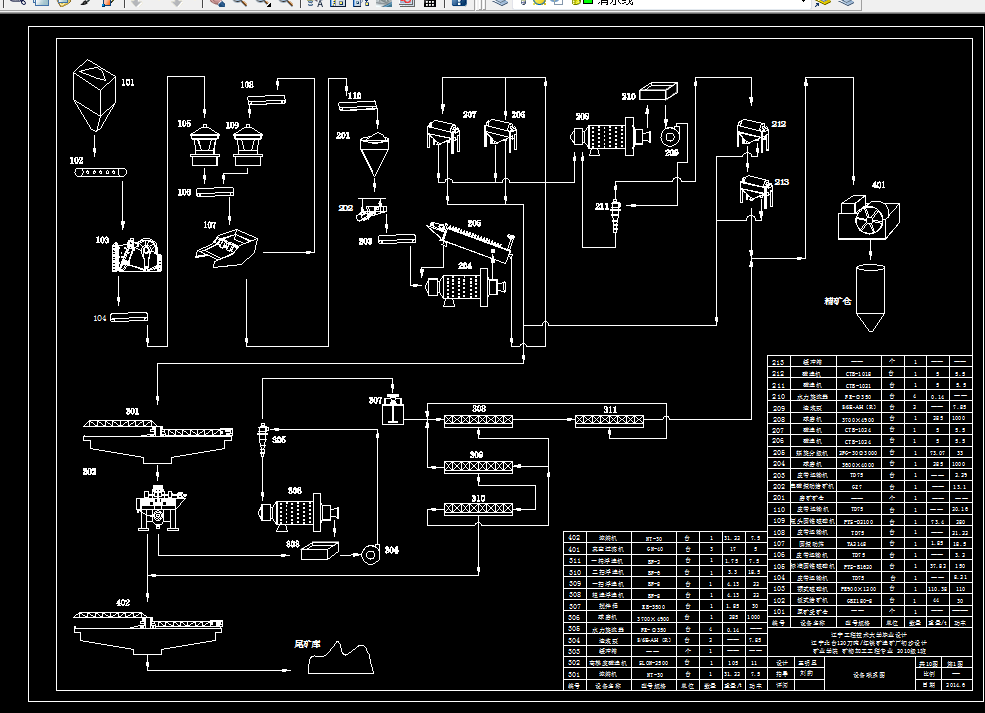Select the raw ore bin symbol labeled 101

[x=94, y=95]
